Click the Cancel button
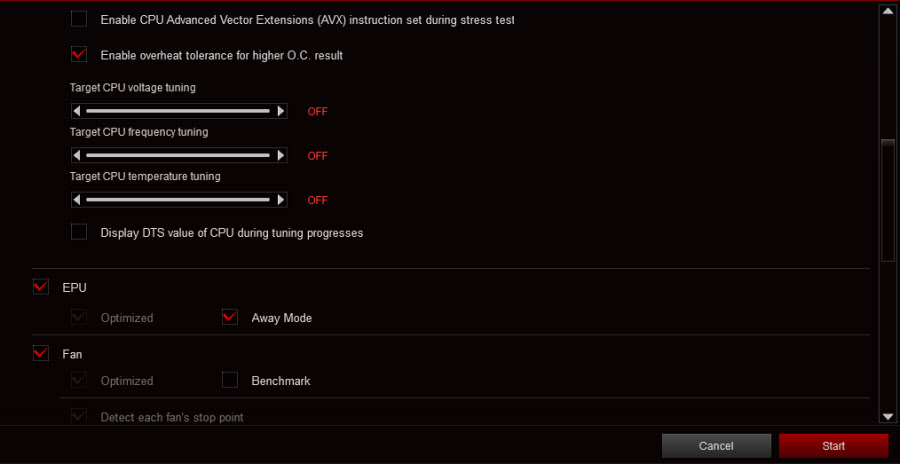 [x=716, y=446]
